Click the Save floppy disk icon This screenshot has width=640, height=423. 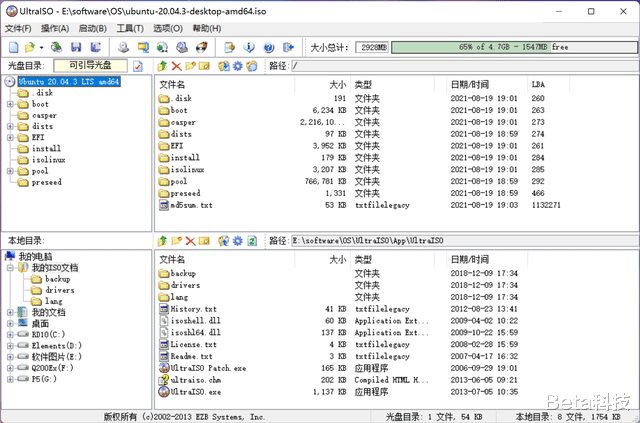pyautogui.click(x=76, y=47)
